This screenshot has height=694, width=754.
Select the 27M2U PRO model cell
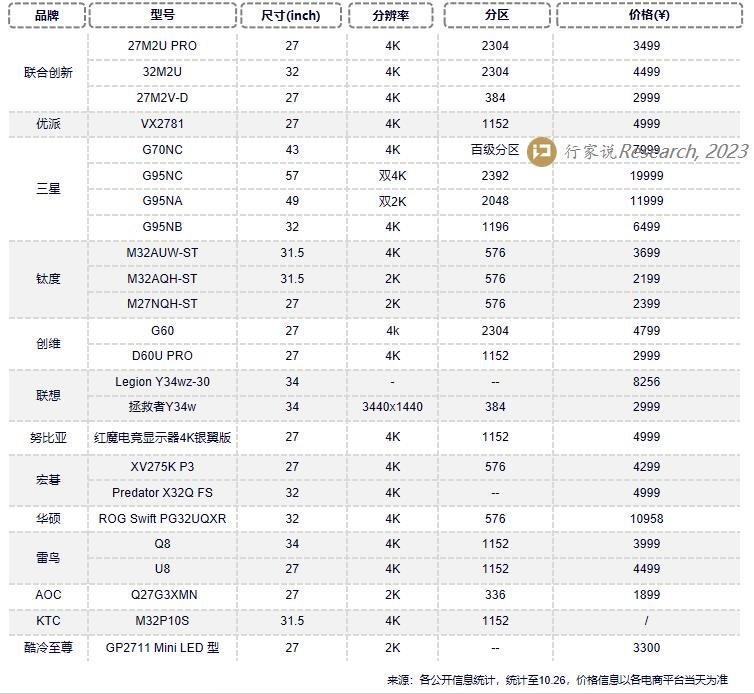(163, 46)
